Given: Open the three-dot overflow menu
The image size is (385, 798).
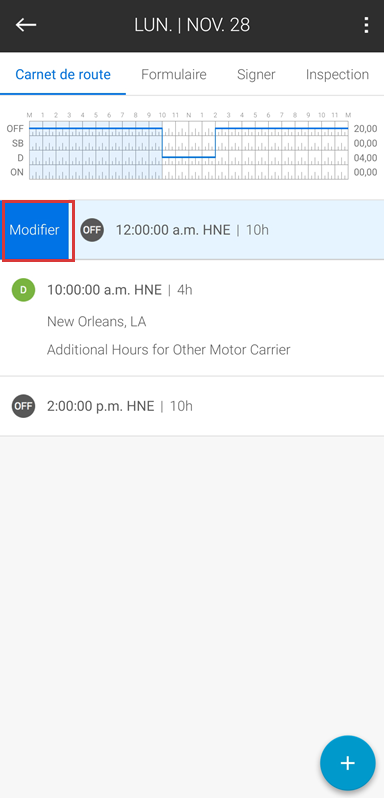Looking at the screenshot, I should click(x=366, y=25).
